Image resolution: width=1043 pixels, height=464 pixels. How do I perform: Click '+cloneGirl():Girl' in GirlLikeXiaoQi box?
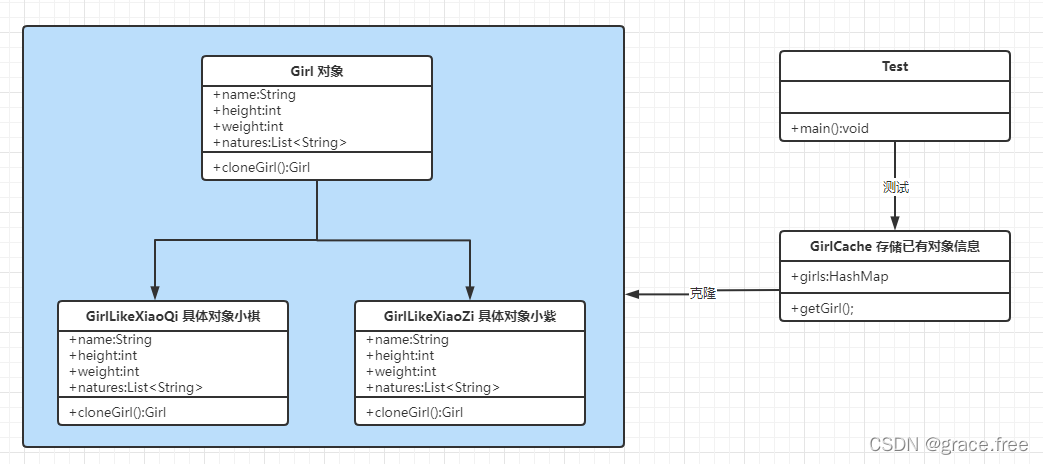click(x=117, y=412)
